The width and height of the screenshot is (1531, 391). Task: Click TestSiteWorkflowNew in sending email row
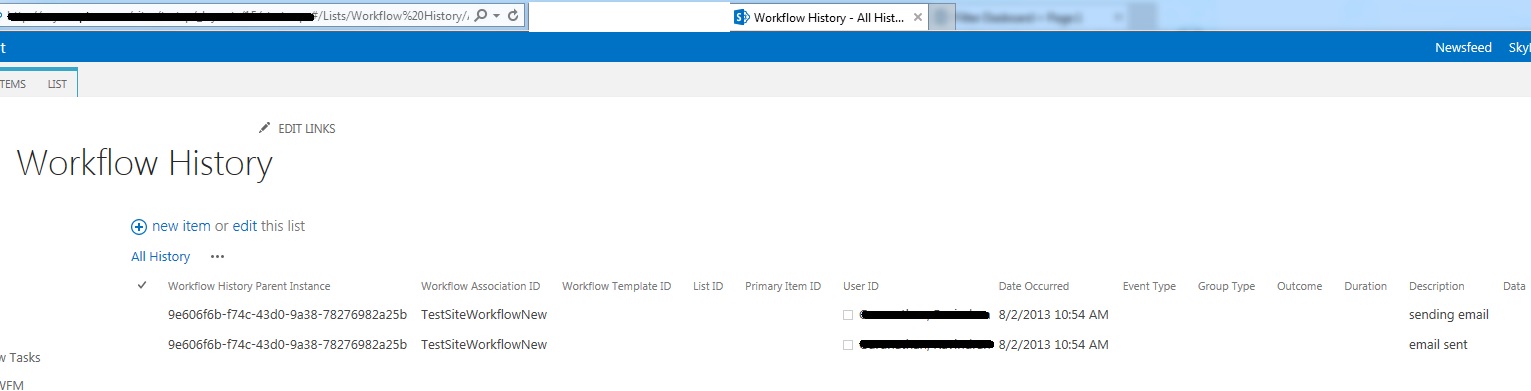[x=484, y=315]
